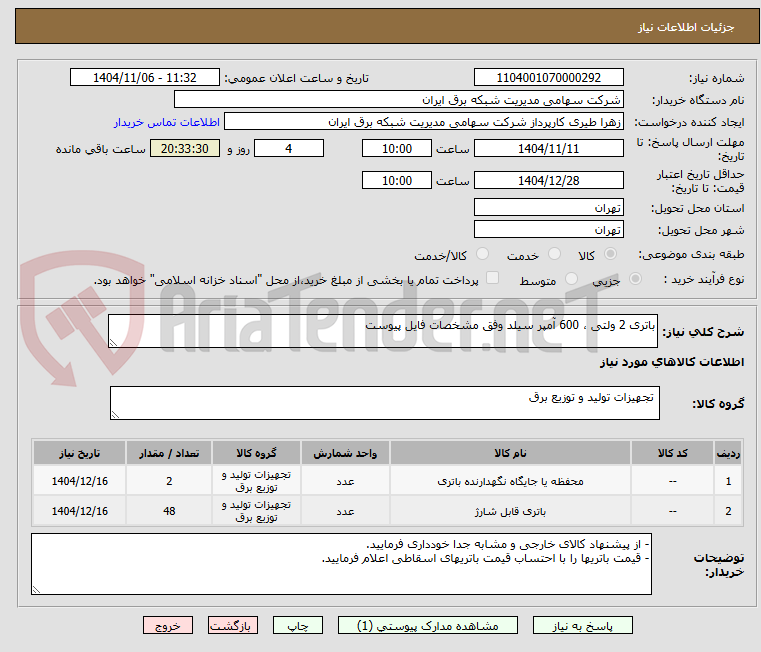Click the توضیحات خریدار notes text area

341,564
